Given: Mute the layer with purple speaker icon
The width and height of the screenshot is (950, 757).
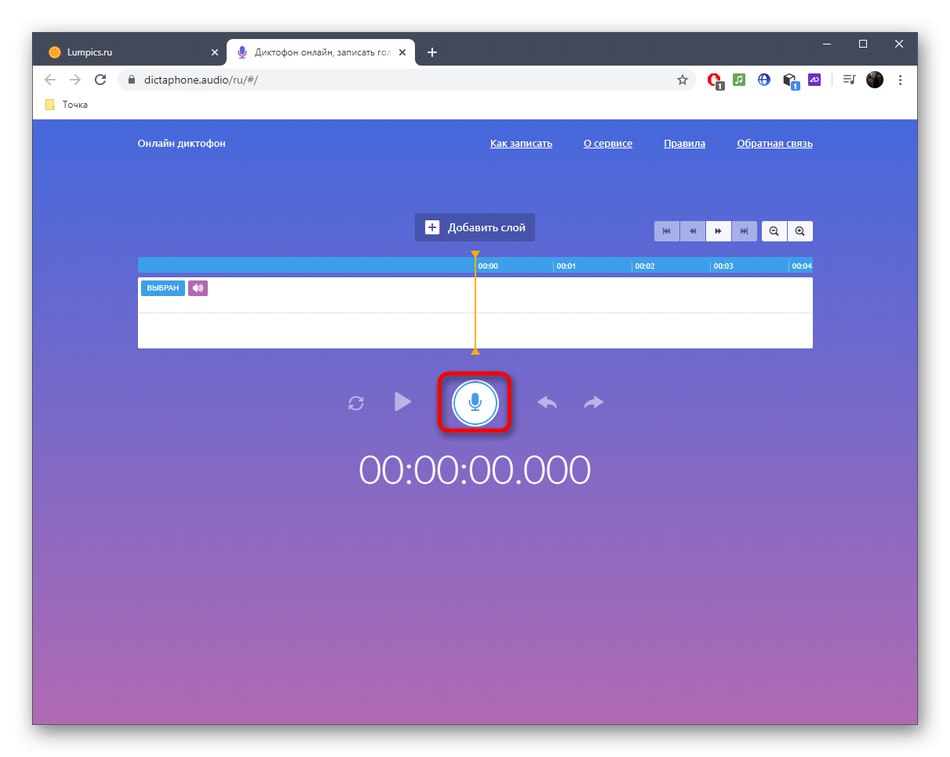Looking at the screenshot, I should (198, 288).
